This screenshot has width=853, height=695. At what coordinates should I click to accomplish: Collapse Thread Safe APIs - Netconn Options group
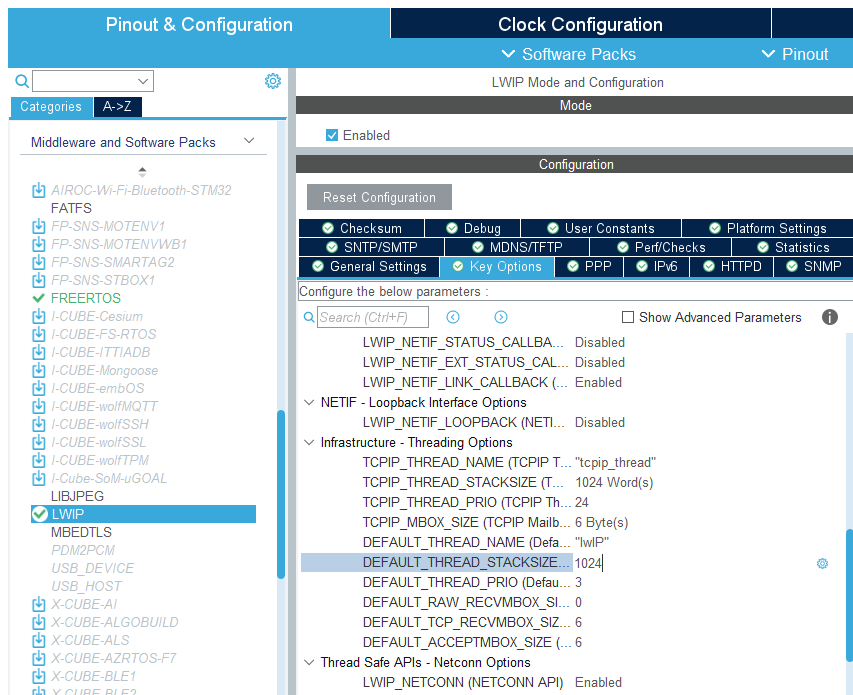309,662
